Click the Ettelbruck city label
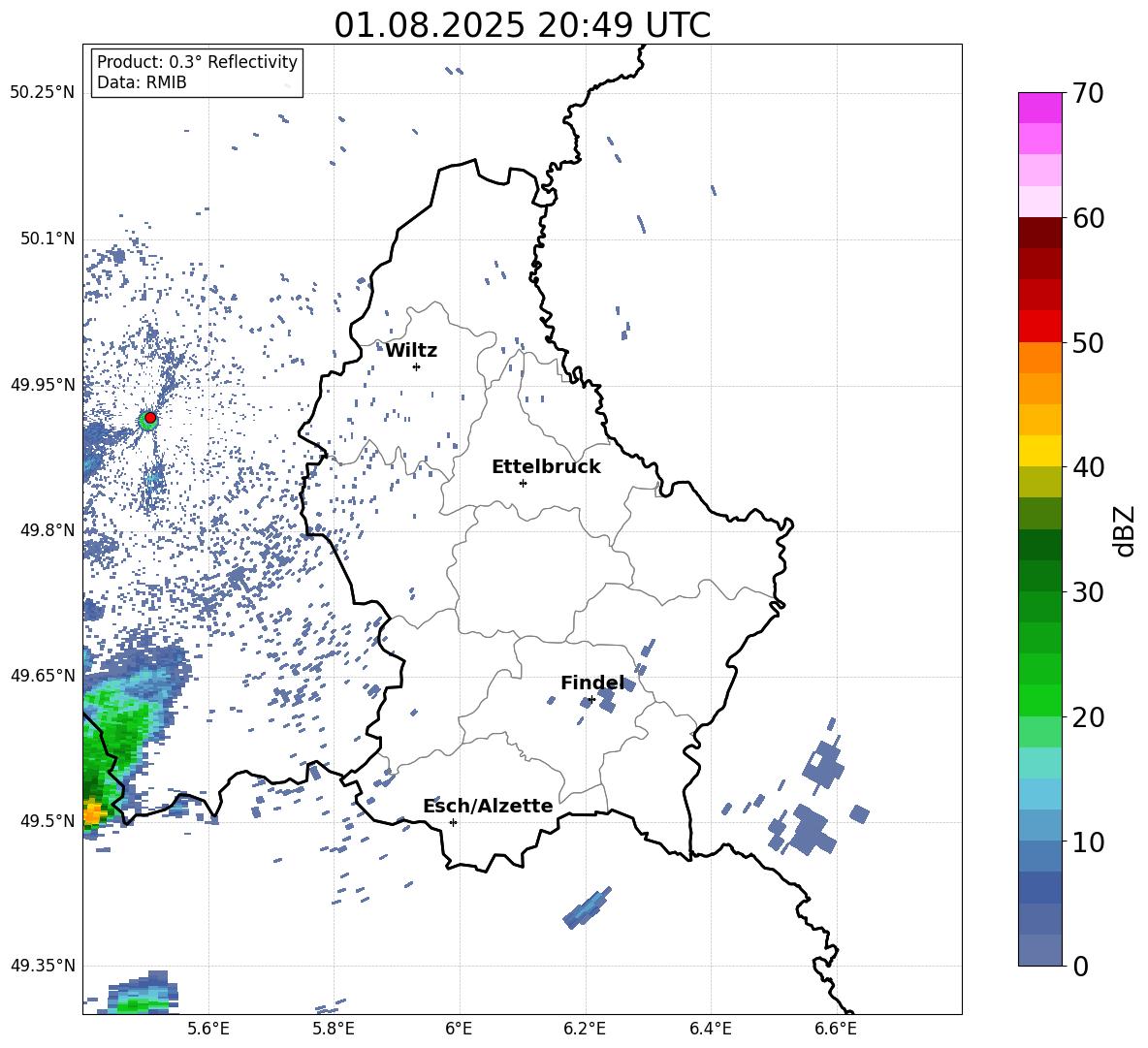Screen dimensions: 1148x1048 click(546, 467)
